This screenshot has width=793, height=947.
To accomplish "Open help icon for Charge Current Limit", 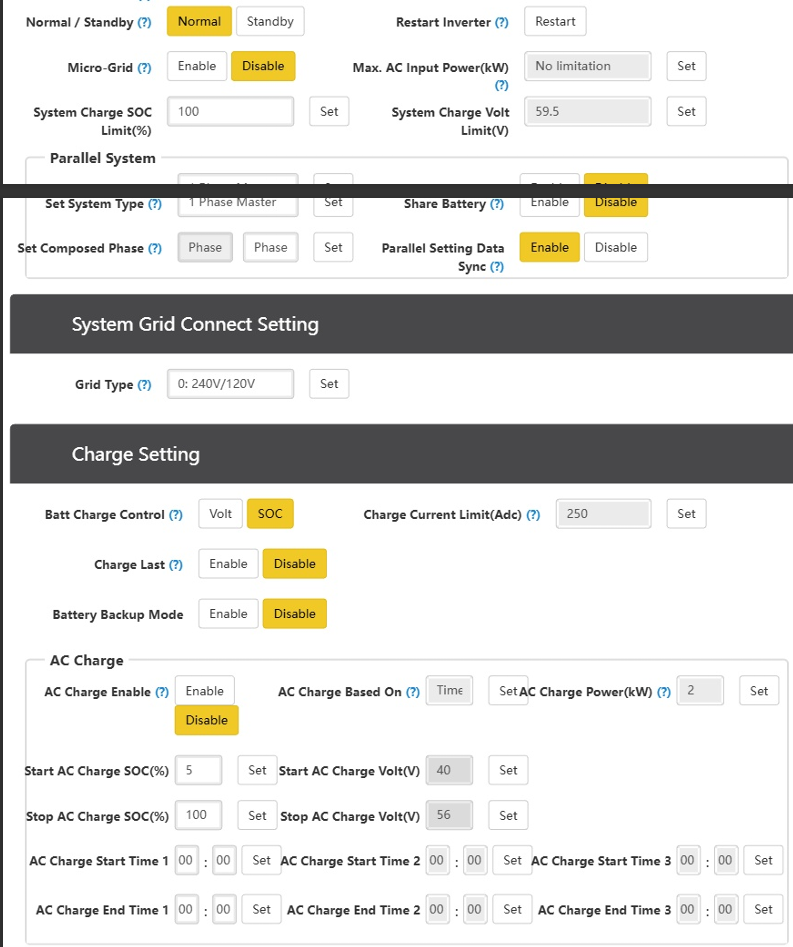I will pyautogui.click(x=533, y=515).
